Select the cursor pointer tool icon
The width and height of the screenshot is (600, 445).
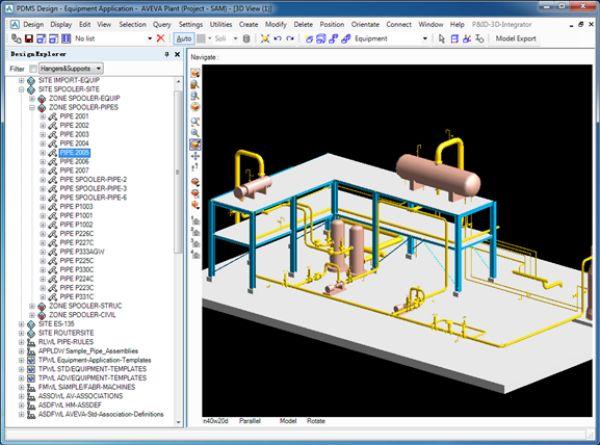tap(442, 39)
